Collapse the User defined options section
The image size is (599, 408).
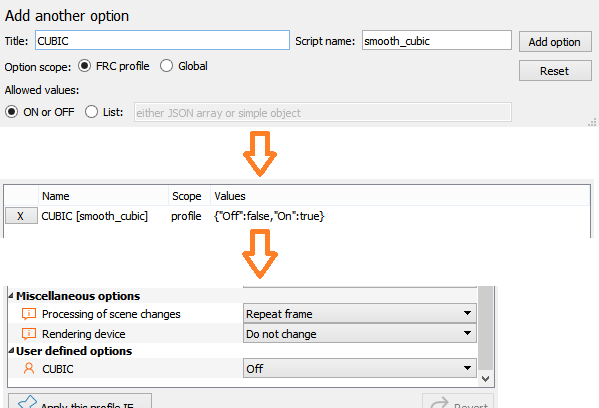[x=11, y=351]
